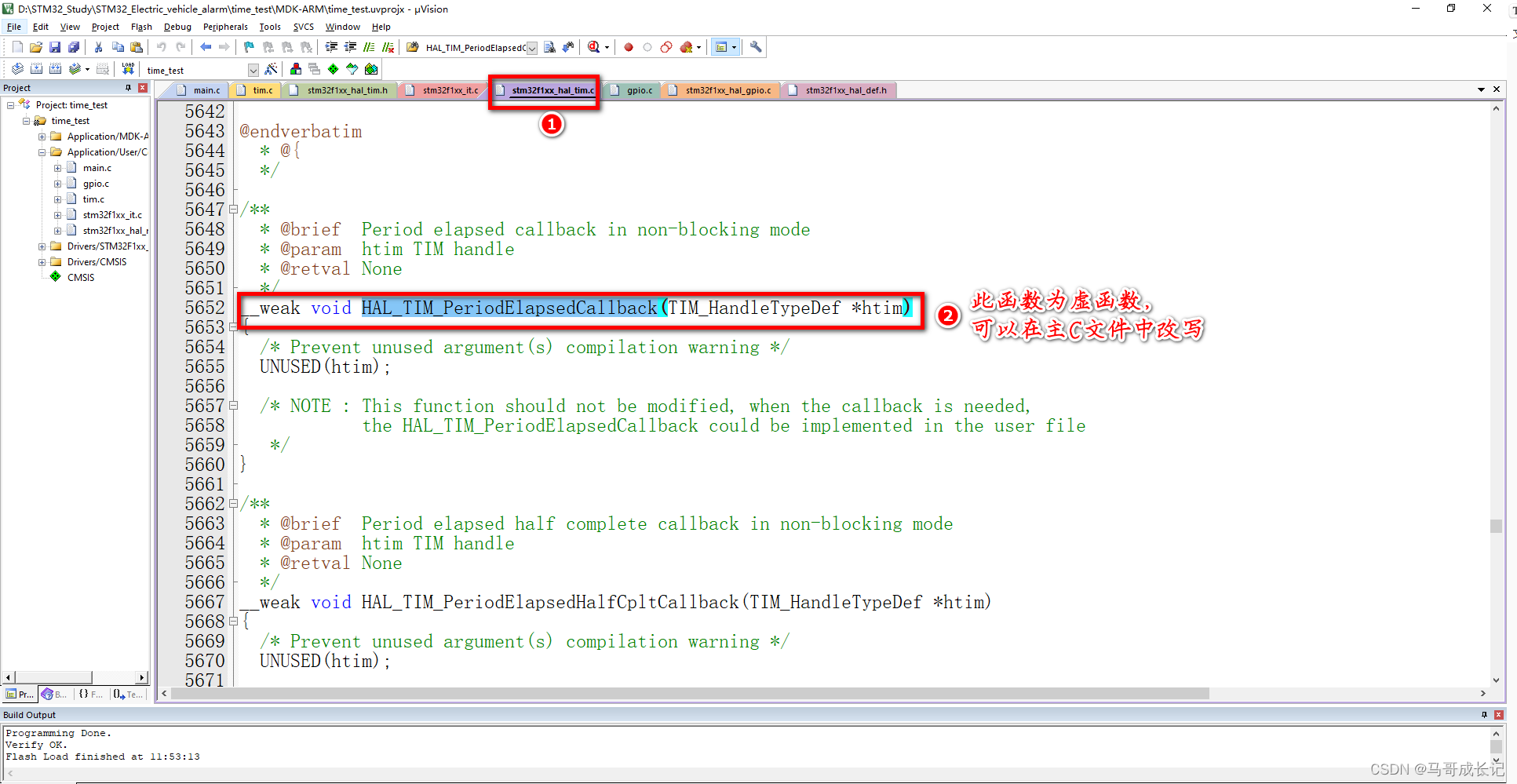This screenshot has width=1517, height=784.
Task: Collapse the Application/User/Core group
Action: click(x=42, y=152)
